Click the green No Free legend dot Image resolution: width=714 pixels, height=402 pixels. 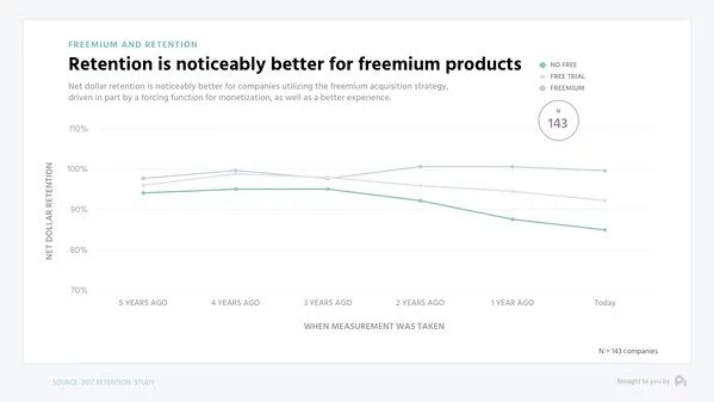(543, 64)
